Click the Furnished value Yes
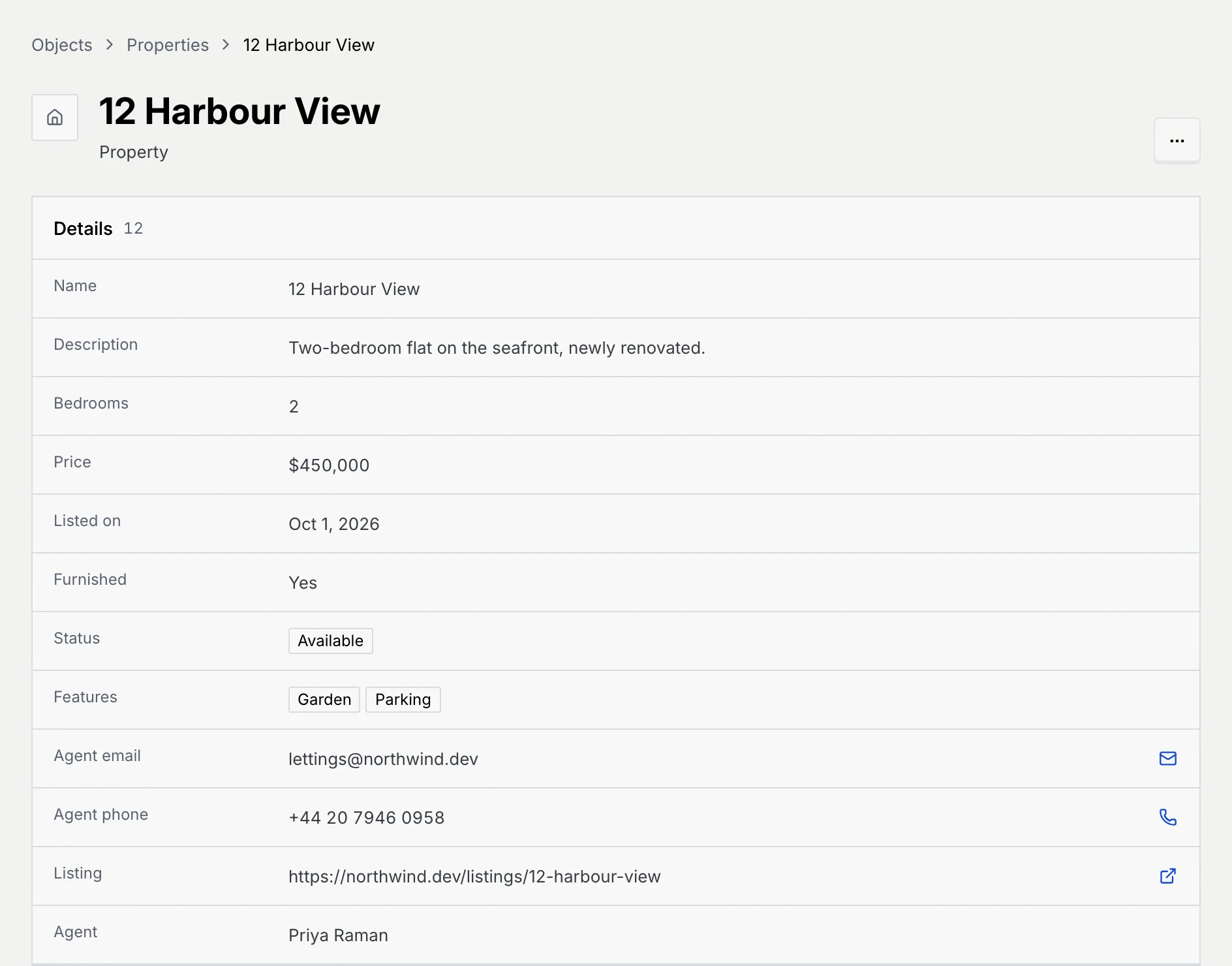This screenshot has height=966, width=1232. (x=303, y=583)
